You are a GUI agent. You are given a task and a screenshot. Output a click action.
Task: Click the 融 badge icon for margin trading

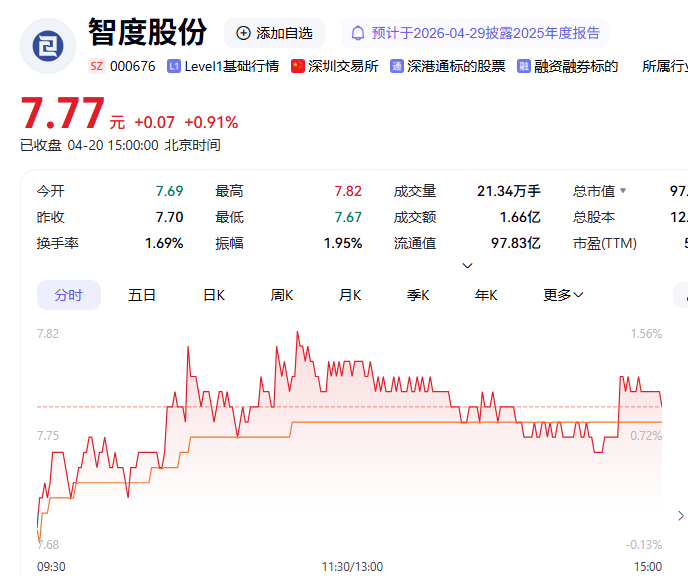524,66
